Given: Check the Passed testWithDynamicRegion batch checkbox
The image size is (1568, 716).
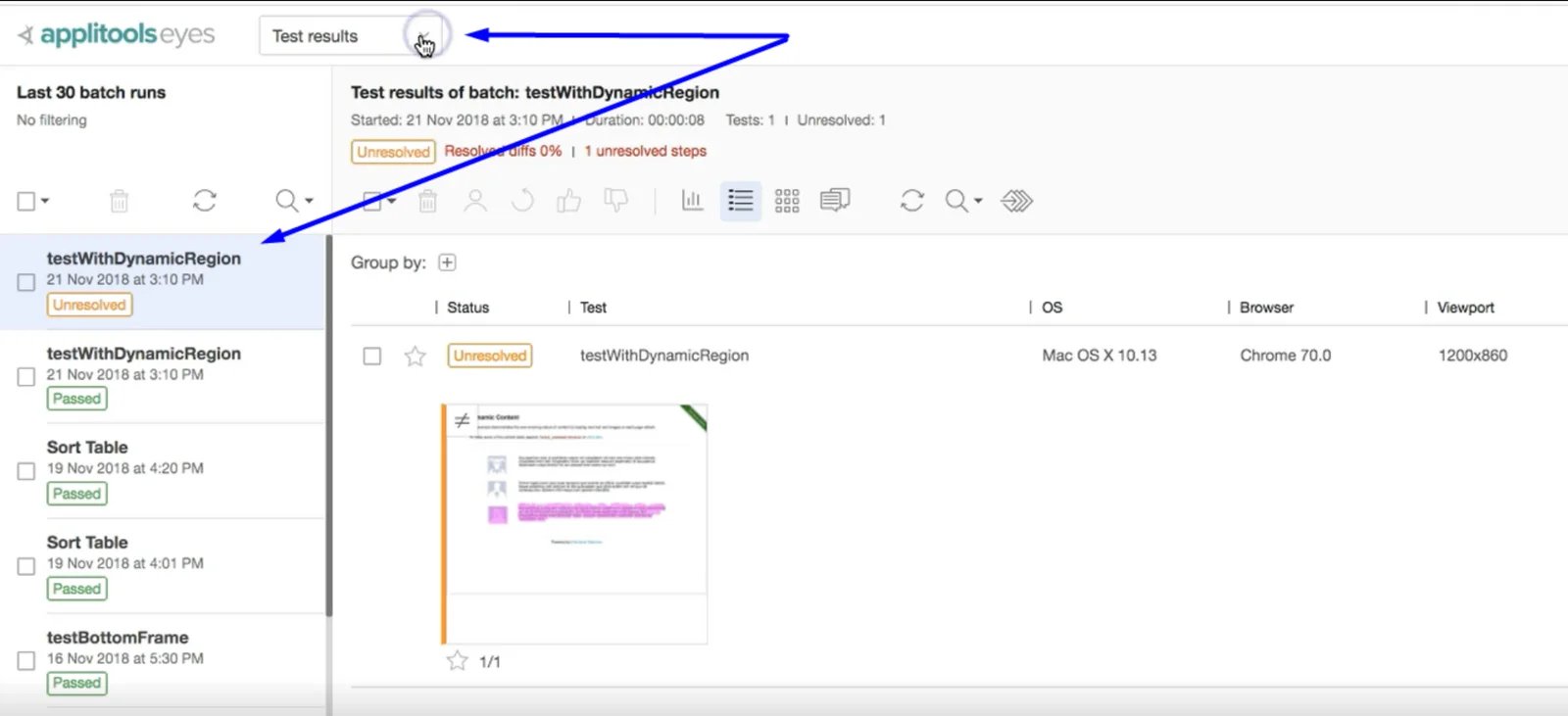Looking at the screenshot, I should [x=26, y=377].
